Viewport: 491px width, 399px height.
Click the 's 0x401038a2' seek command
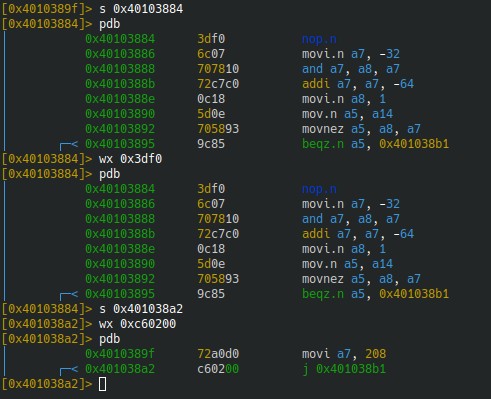(x=141, y=309)
